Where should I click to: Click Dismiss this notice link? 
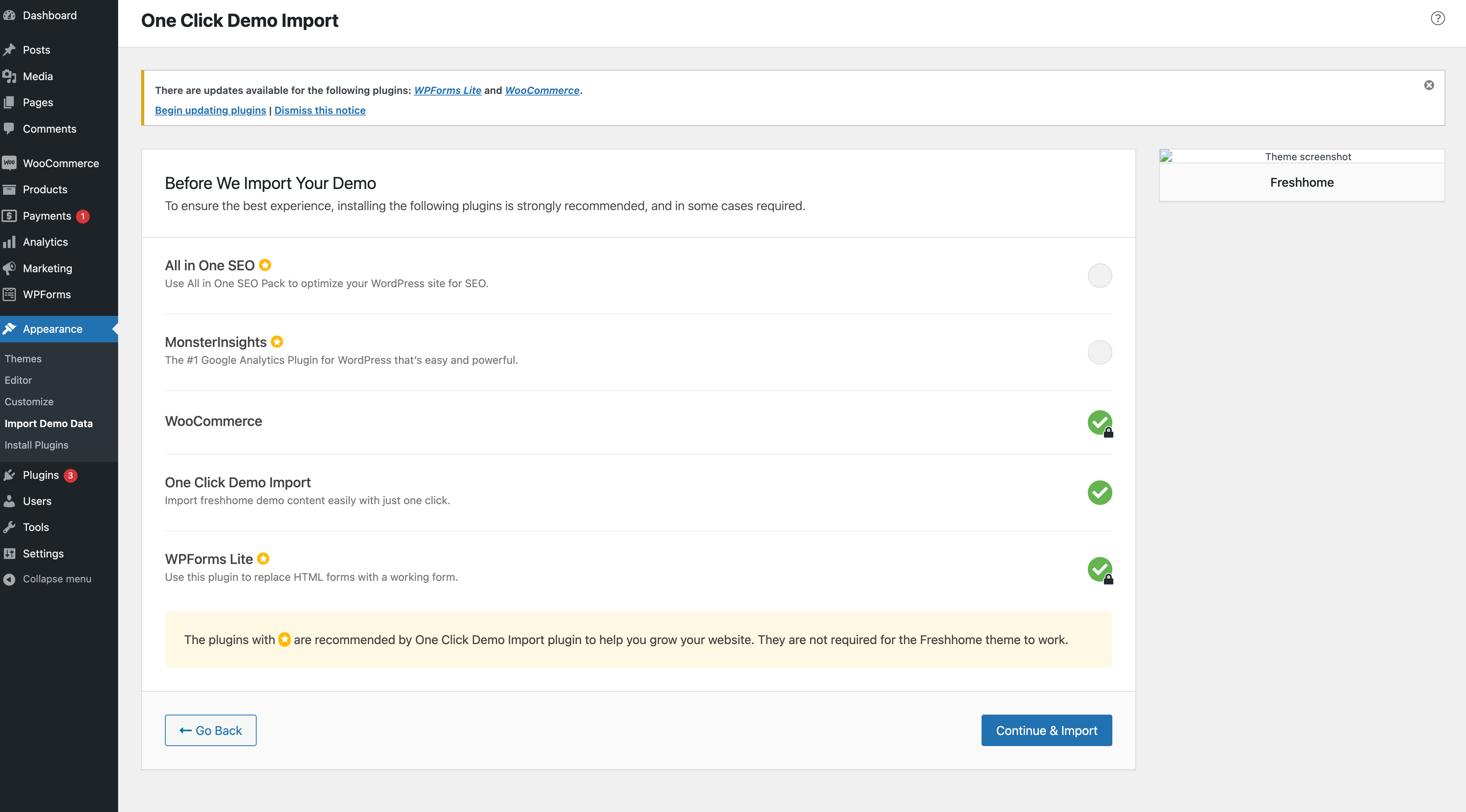(x=320, y=110)
